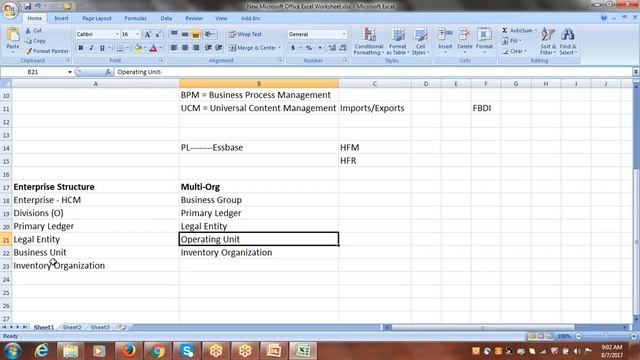The height and width of the screenshot is (360, 640).
Task: Click the Shrink Font icon
Action: pos(158,35)
